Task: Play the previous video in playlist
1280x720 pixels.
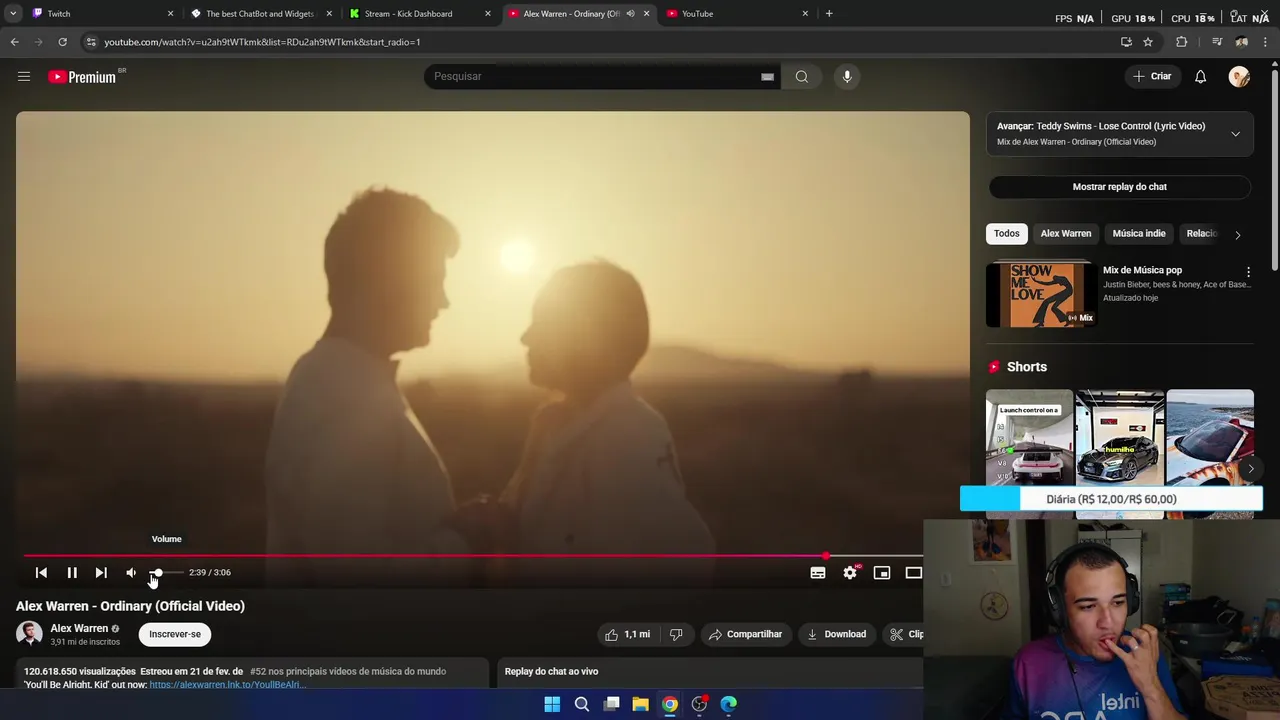Action: [41, 572]
